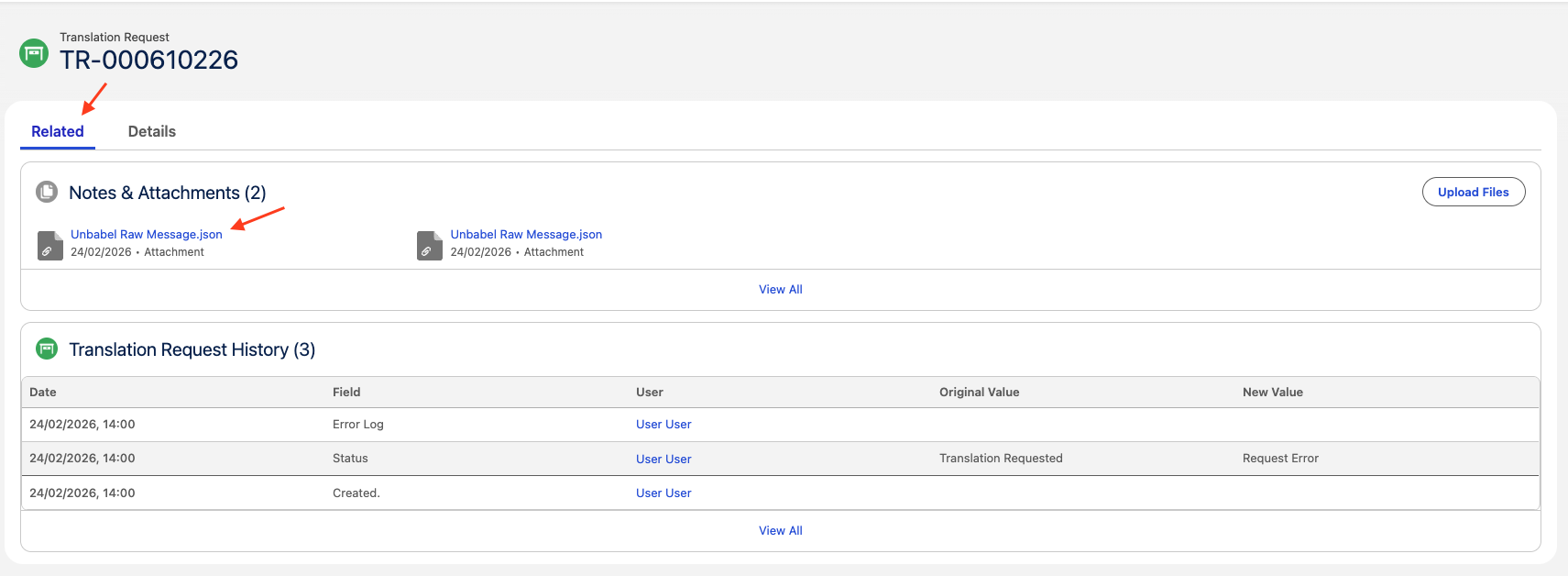Open User User link in Status row
Viewport: 1568px width, 576px height.
click(x=663, y=459)
